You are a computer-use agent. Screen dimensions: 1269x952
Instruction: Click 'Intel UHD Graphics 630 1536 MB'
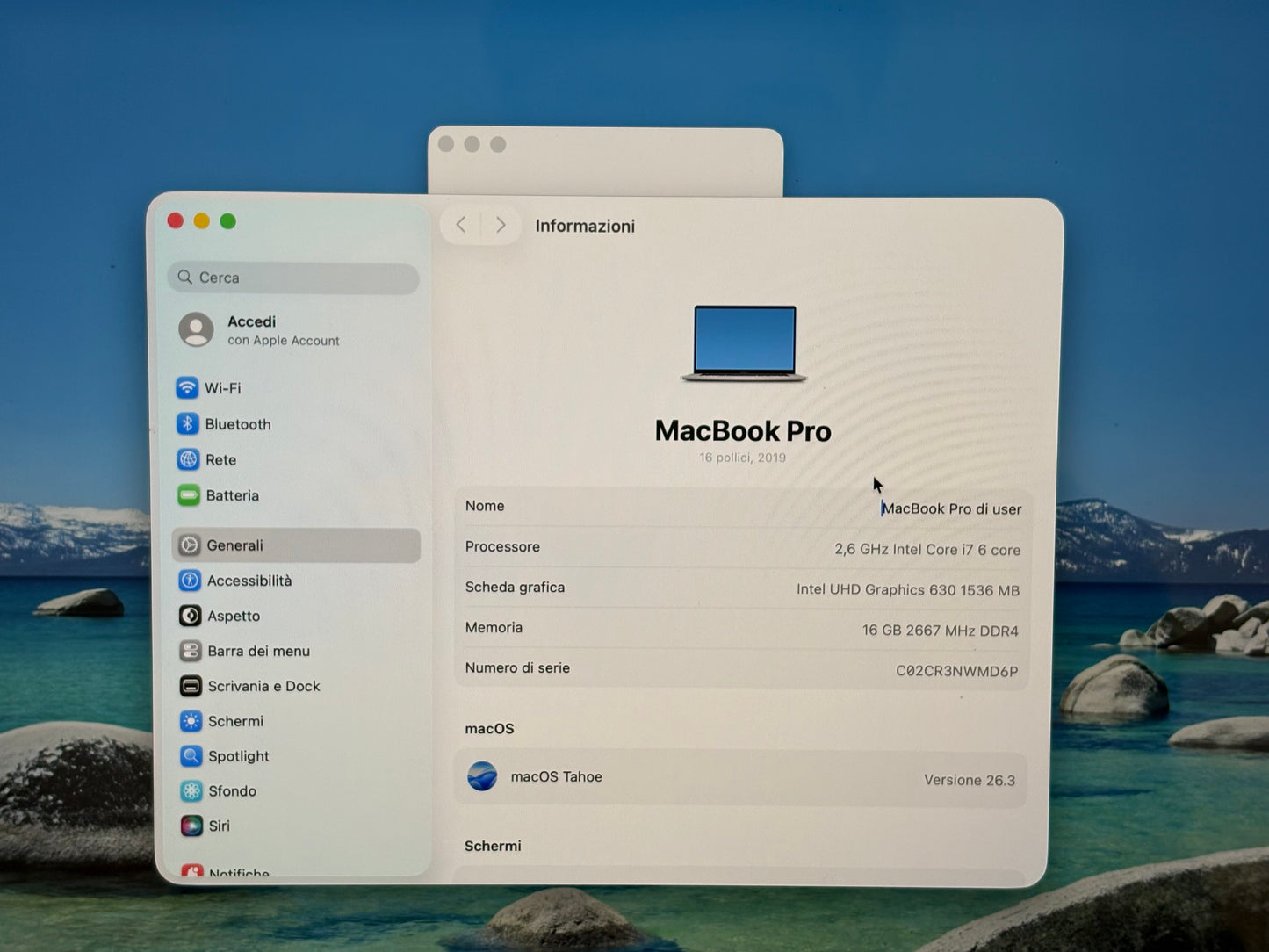(908, 590)
